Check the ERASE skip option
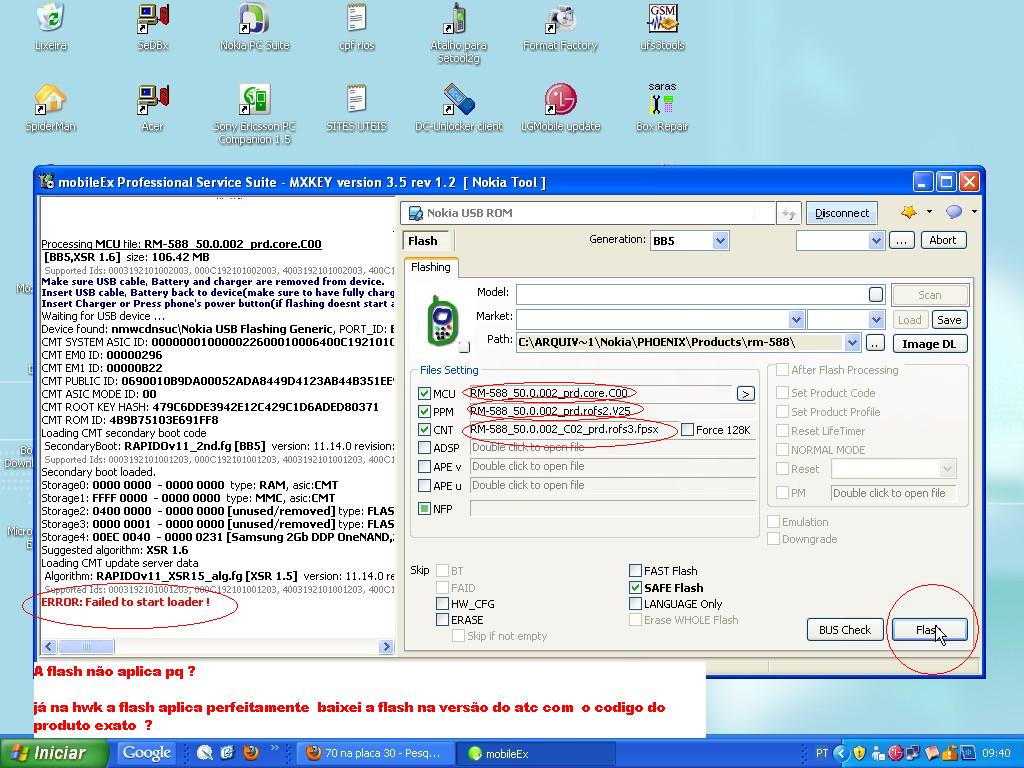This screenshot has height=768, width=1024. (x=442, y=620)
